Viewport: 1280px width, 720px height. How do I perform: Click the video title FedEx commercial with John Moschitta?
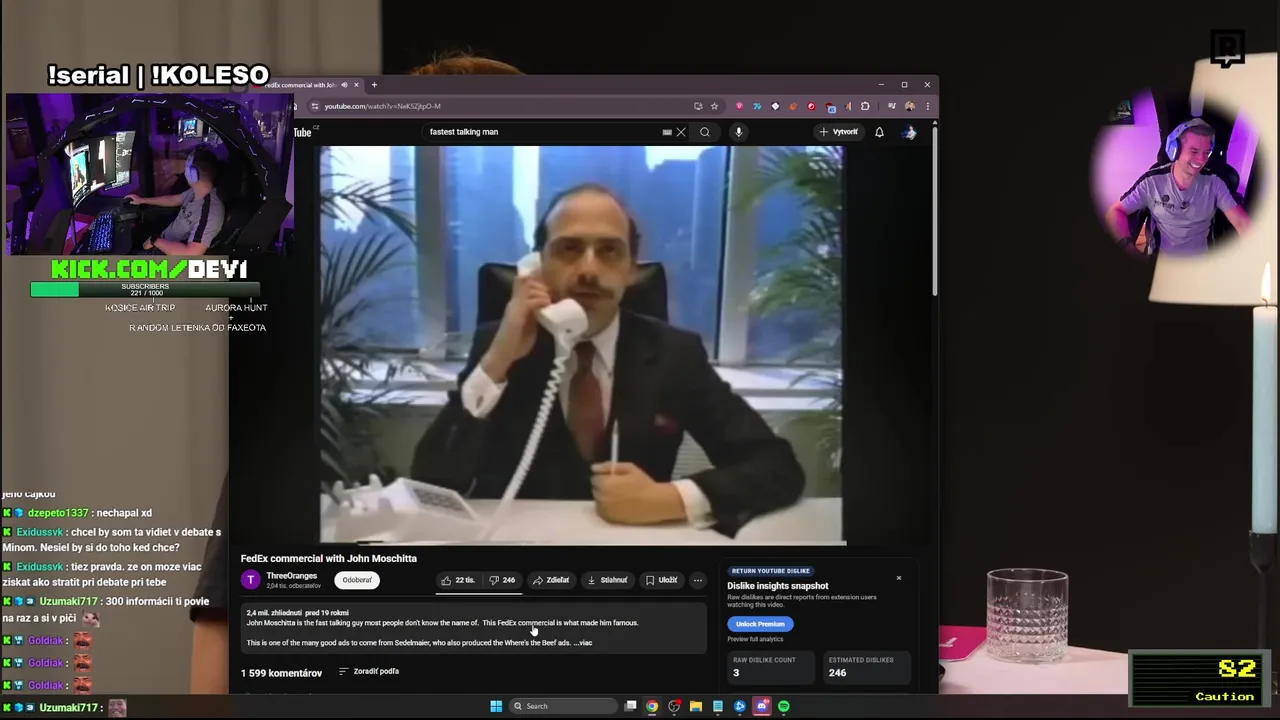click(x=329, y=558)
